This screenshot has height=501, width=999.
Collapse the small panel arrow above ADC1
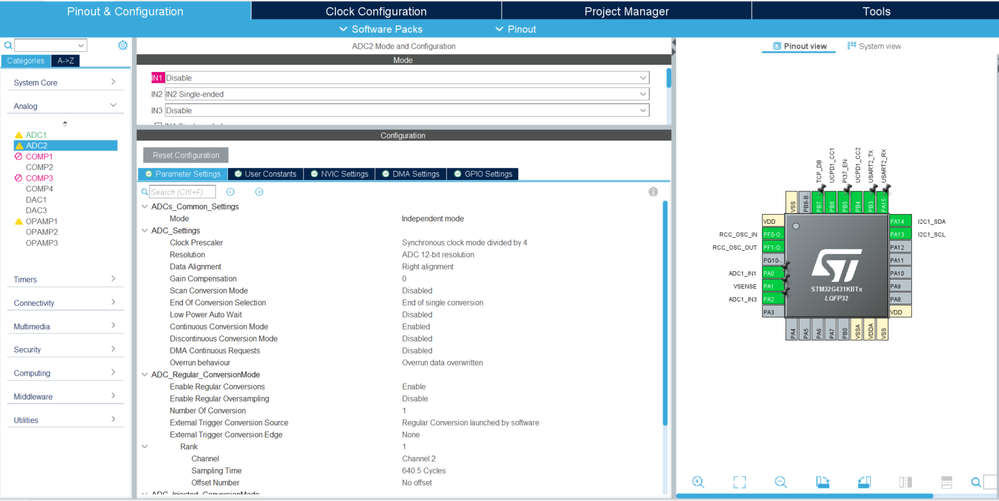(x=64, y=124)
